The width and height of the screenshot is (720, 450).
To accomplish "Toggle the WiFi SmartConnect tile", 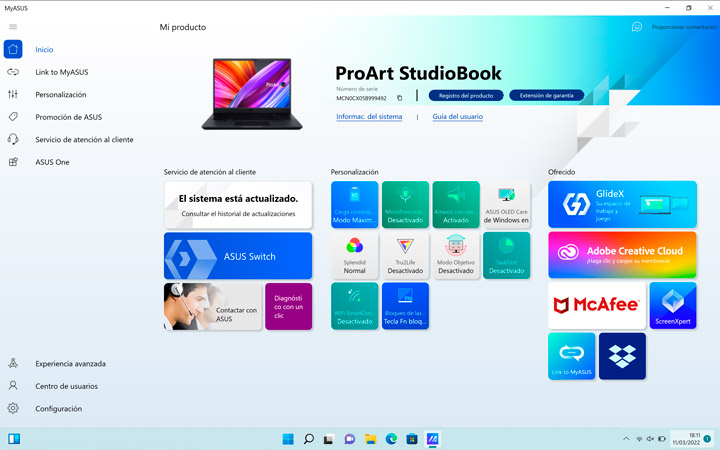I will click(x=354, y=306).
